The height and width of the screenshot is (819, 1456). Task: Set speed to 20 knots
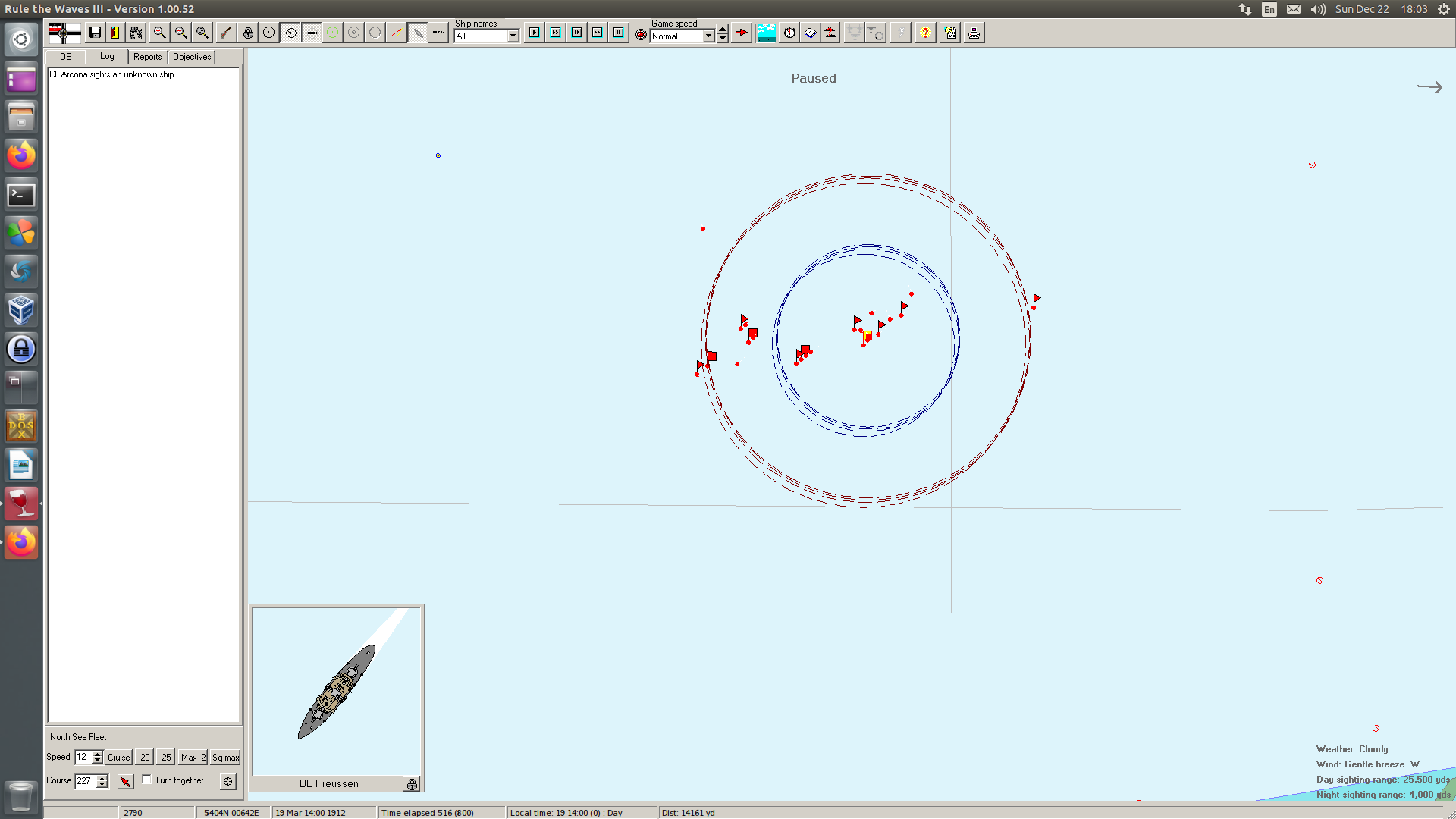click(145, 757)
